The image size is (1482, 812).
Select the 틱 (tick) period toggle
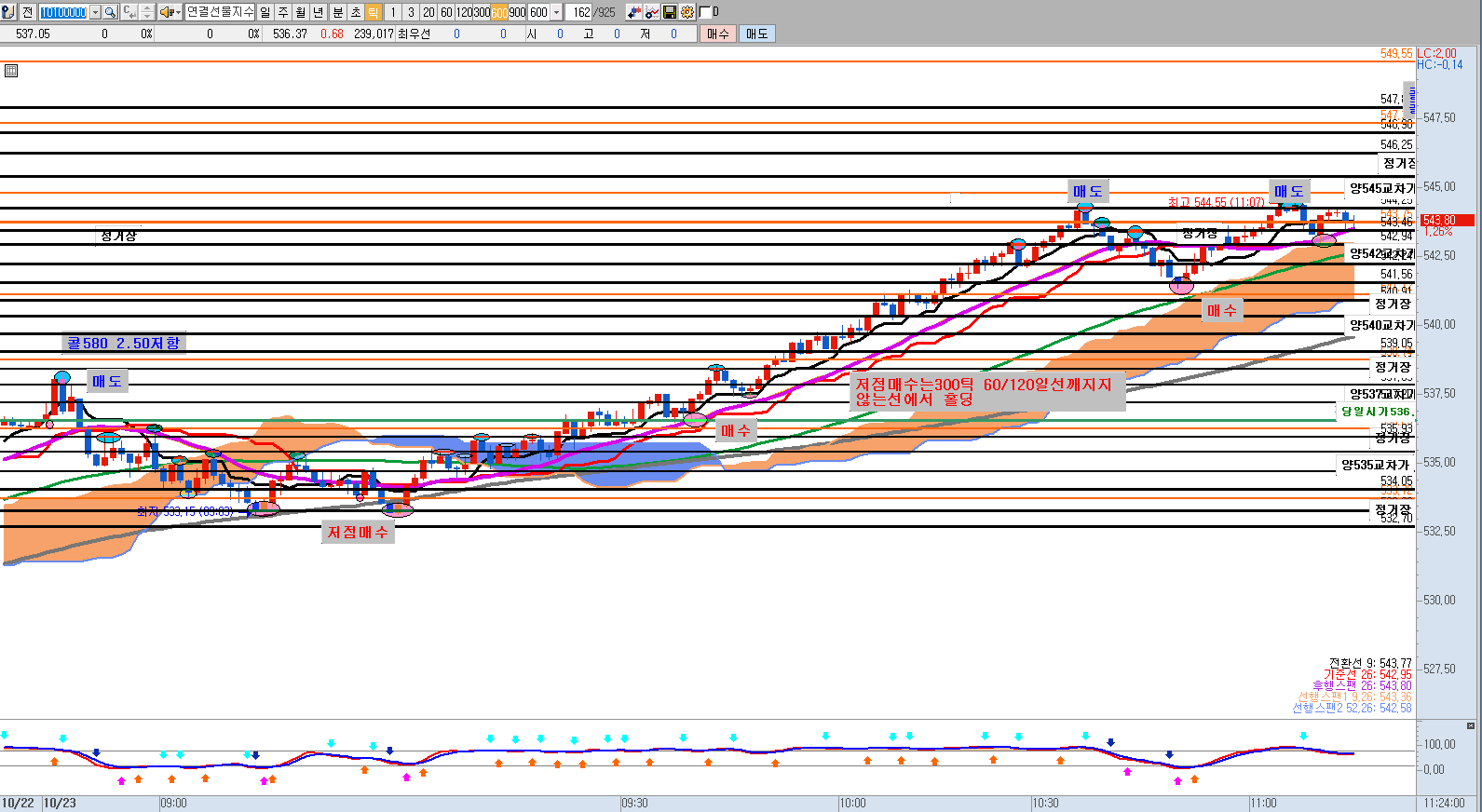pyautogui.click(x=373, y=12)
